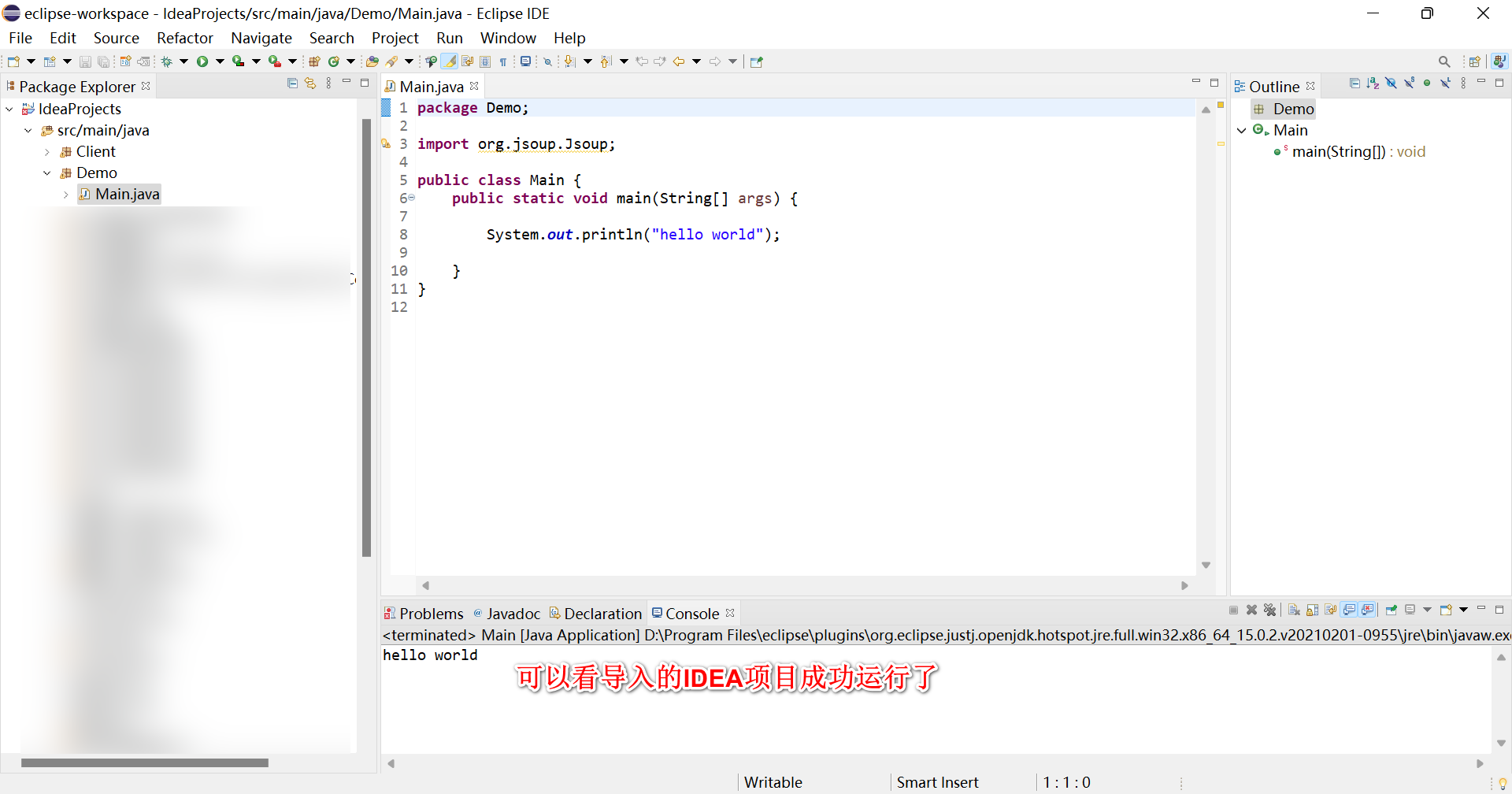Click the toolbar Search flashlight icon

(x=391, y=61)
